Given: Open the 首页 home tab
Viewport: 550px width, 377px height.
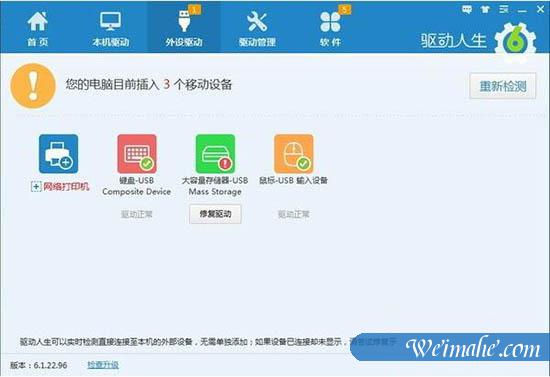Looking at the screenshot, I should [38, 29].
